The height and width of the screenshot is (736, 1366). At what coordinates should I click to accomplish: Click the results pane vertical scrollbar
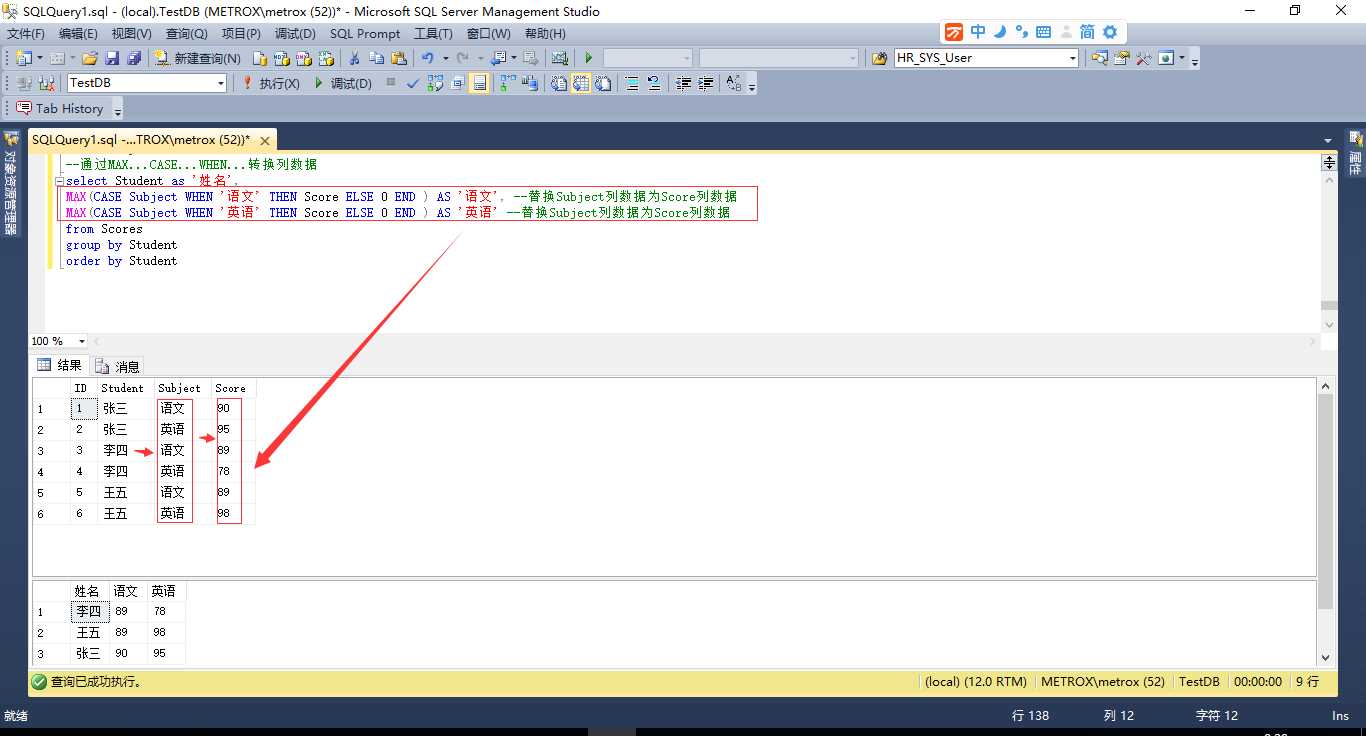point(1326,520)
